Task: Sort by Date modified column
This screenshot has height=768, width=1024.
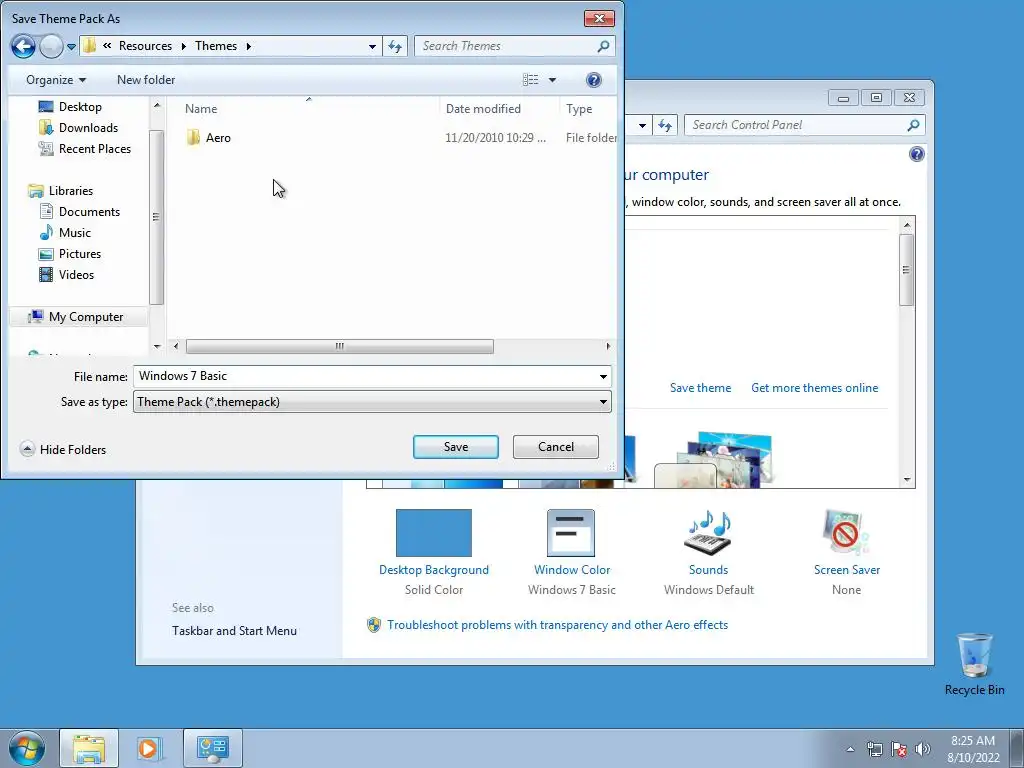Action: pos(483,108)
